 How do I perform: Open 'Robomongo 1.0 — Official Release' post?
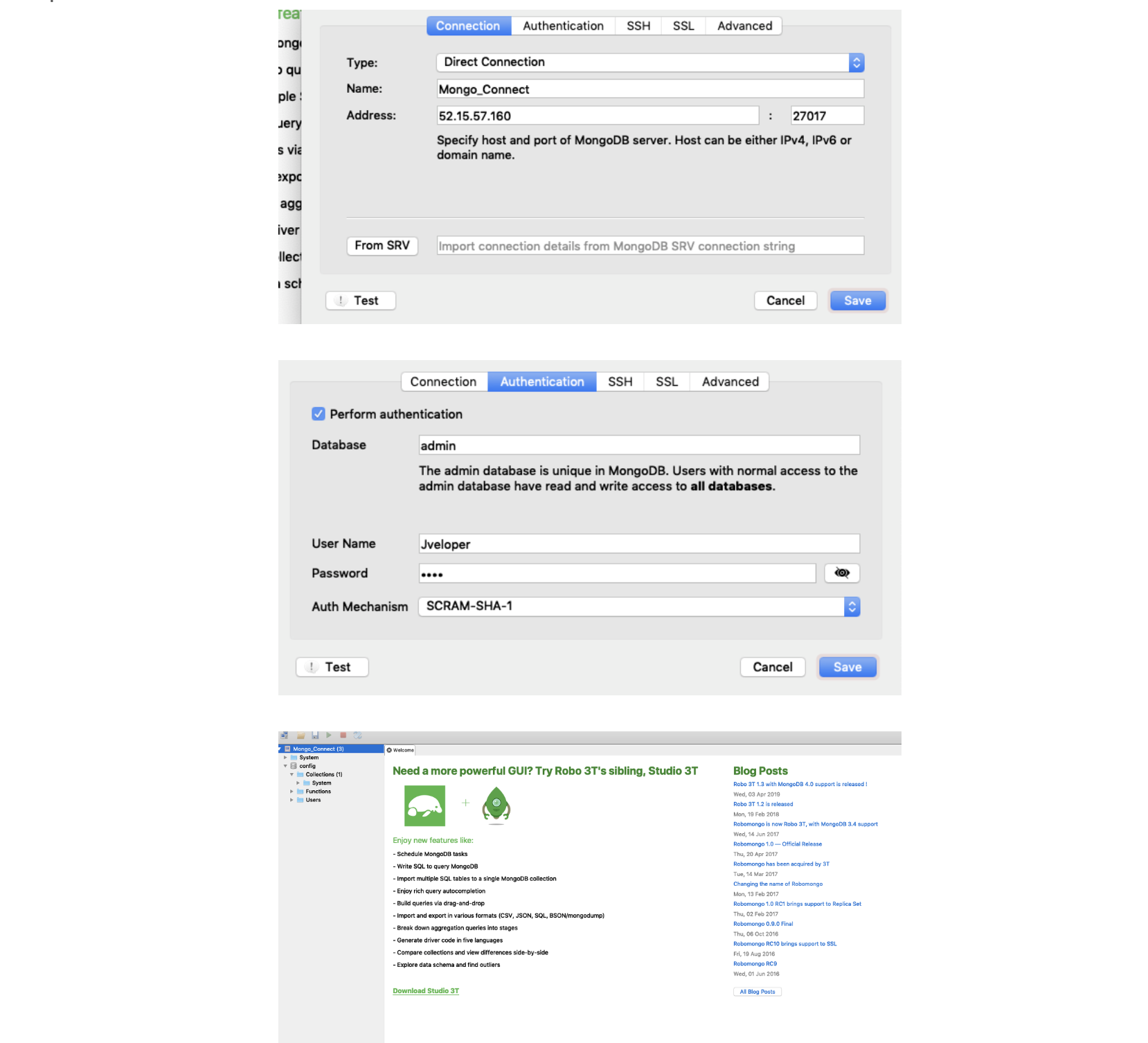778,844
